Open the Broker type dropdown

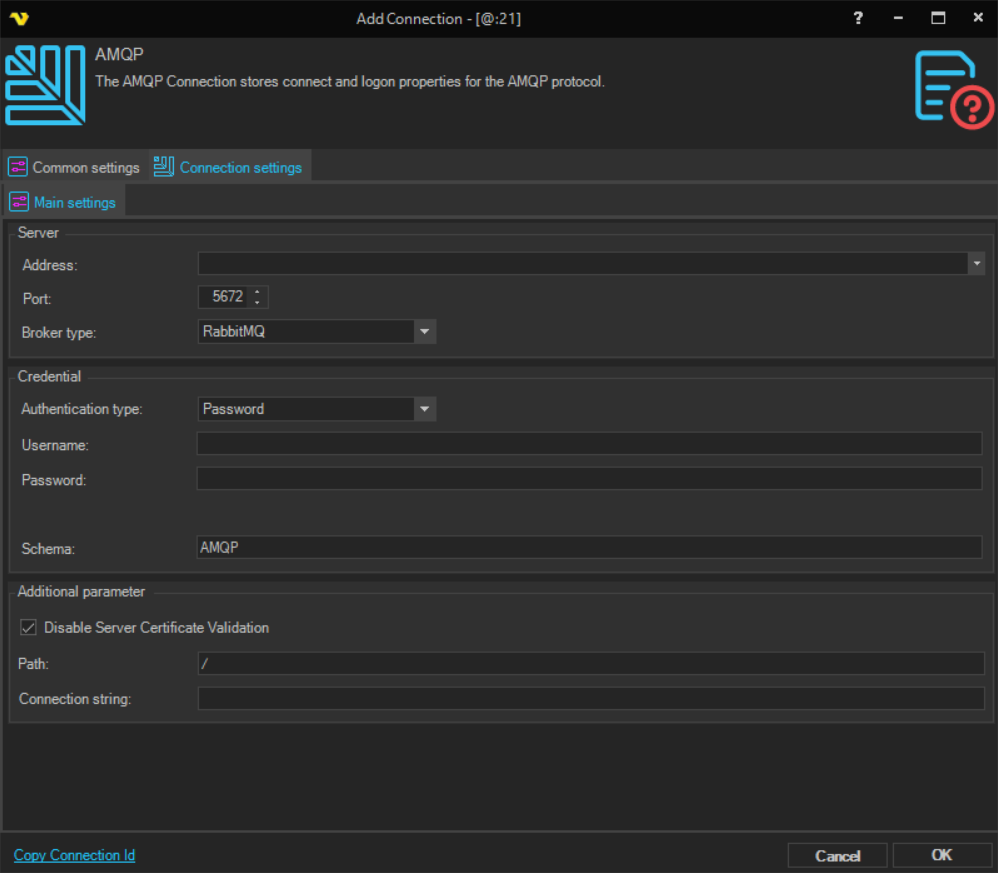pos(424,331)
